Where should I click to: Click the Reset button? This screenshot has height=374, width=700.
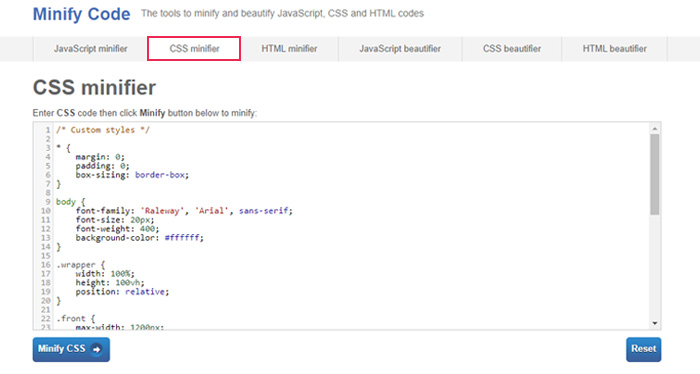click(x=643, y=349)
